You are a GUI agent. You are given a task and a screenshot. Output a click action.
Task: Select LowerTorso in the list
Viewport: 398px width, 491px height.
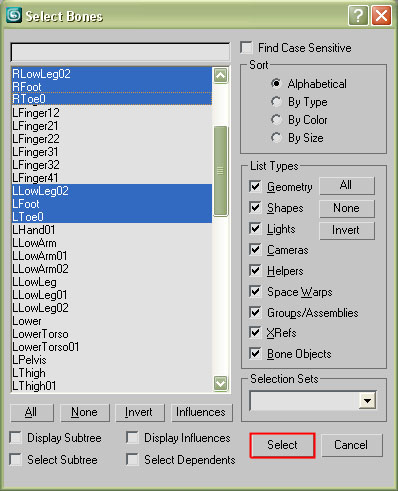coord(112,334)
